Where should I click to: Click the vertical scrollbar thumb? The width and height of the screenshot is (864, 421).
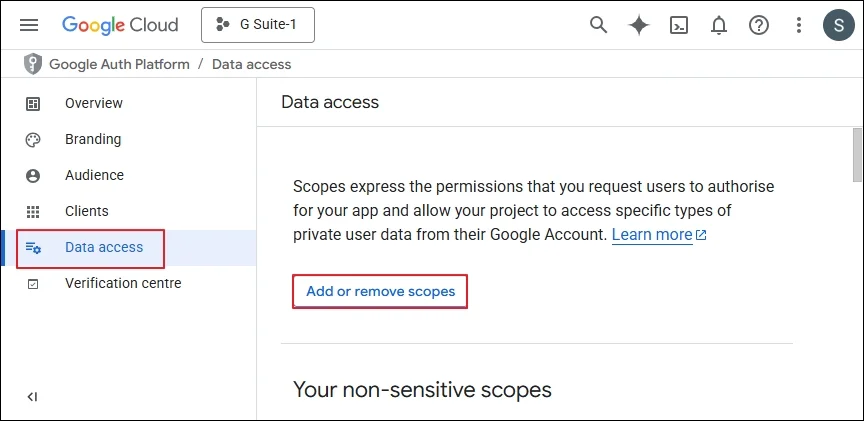coord(857,155)
